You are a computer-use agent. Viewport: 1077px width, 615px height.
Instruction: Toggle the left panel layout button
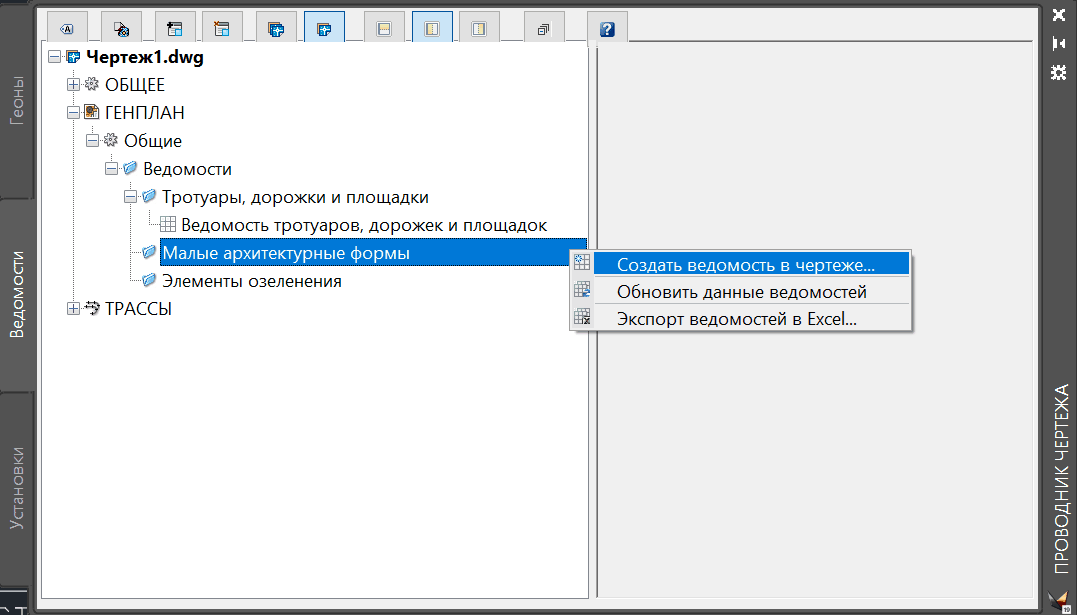point(432,29)
